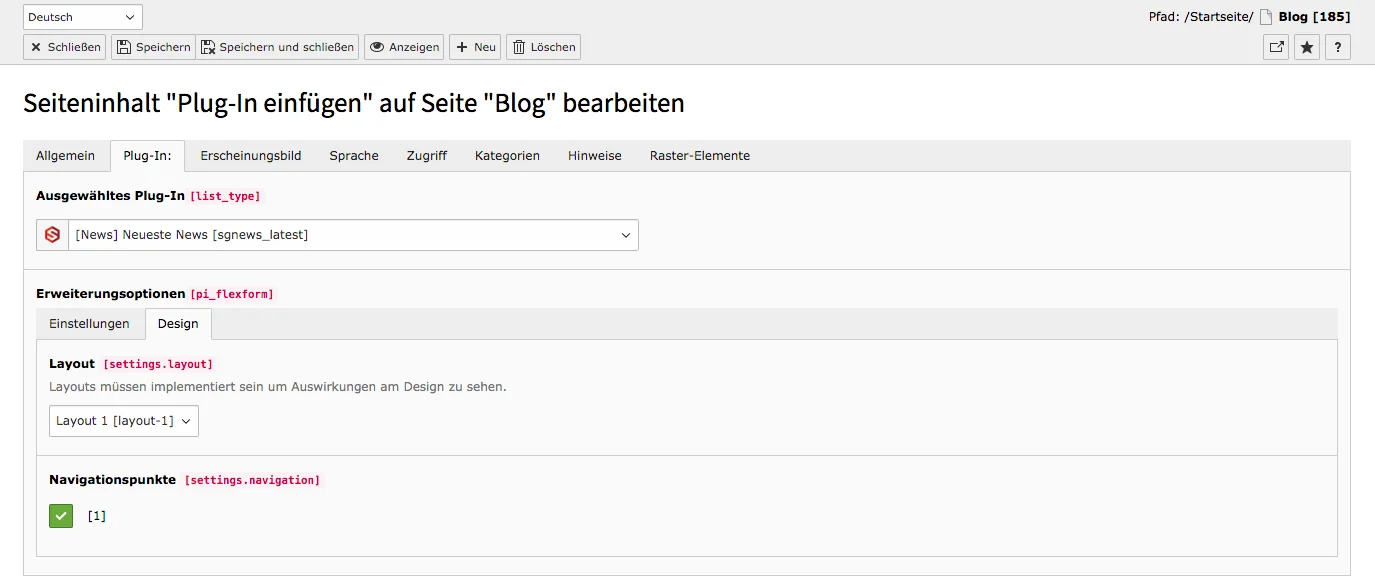Select the Zugriff tab
This screenshot has height=582, width=1375.
coord(426,155)
